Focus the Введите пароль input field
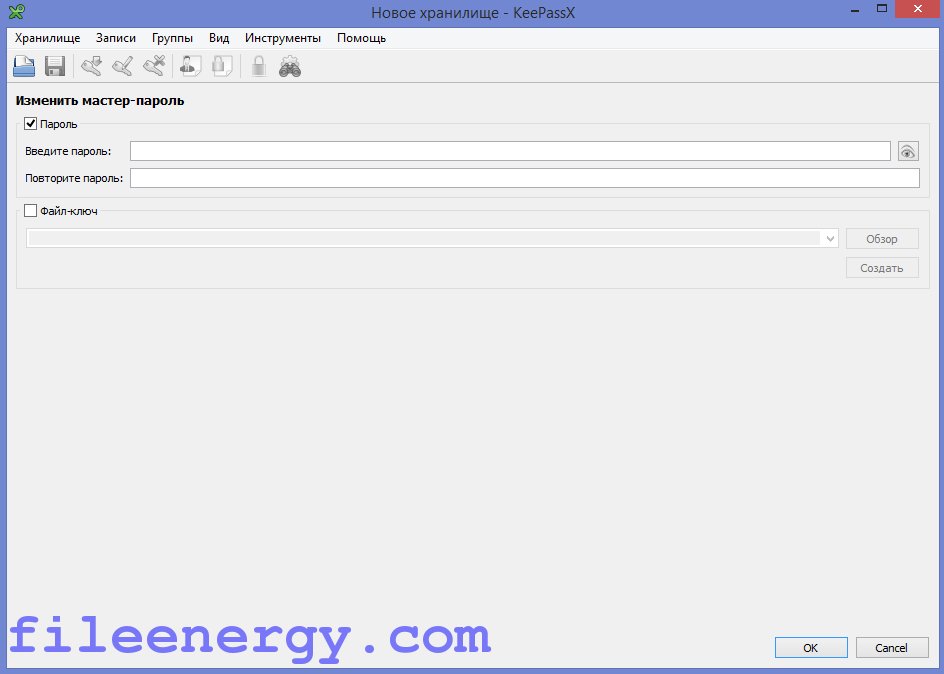Screen dimensions: 944x674 click(x=510, y=151)
